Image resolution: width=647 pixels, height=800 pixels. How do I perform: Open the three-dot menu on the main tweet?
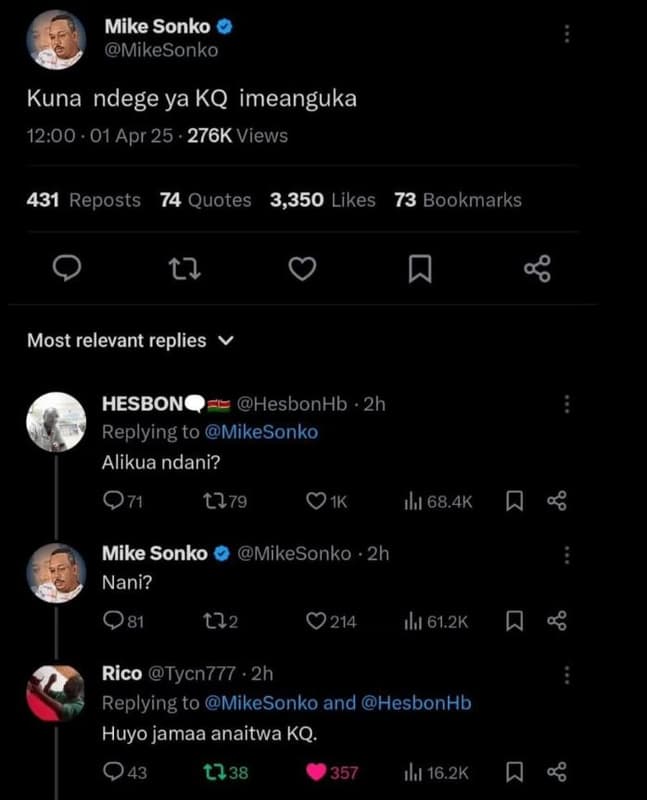click(565, 36)
